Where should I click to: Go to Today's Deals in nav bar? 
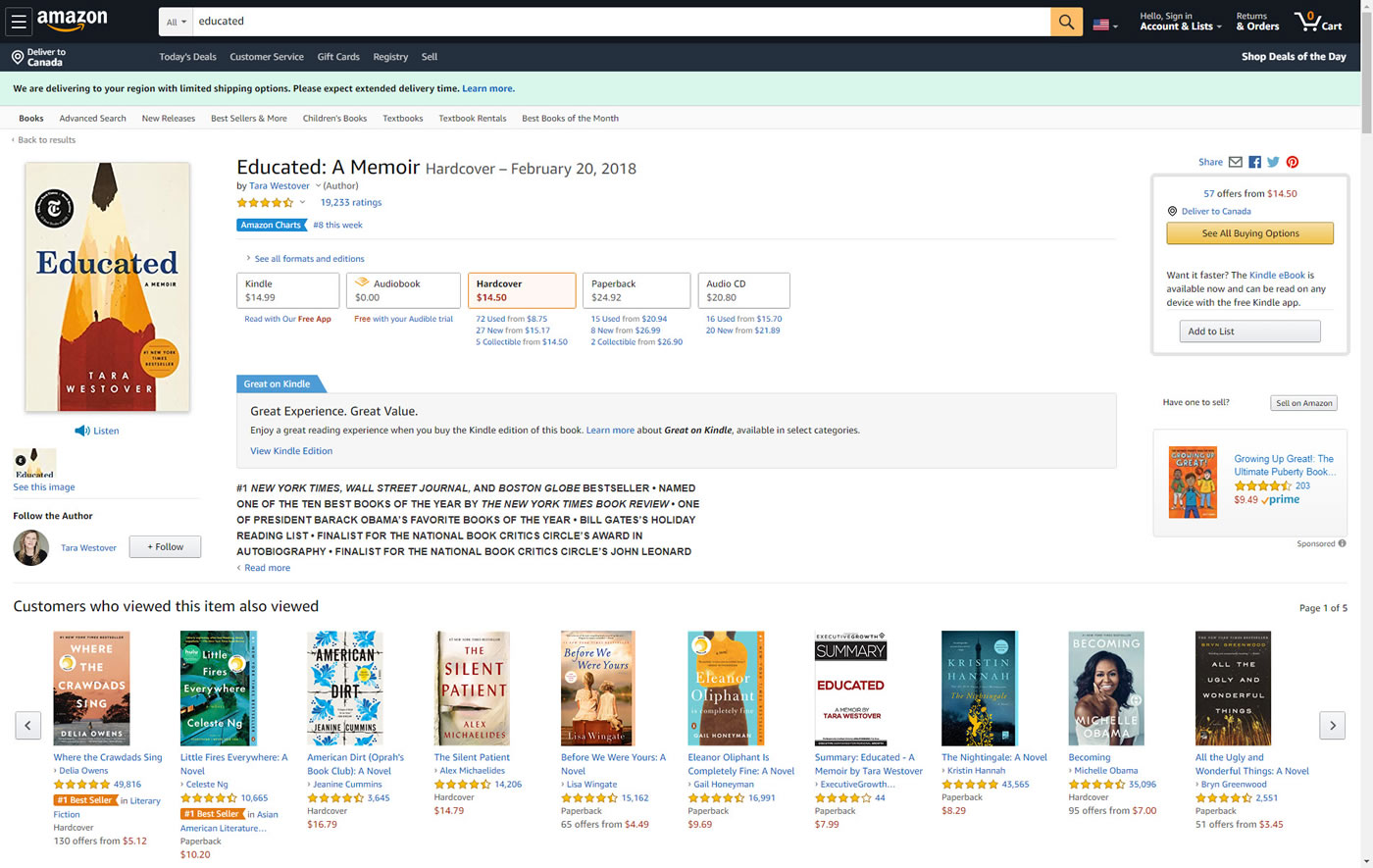(x=187, y=57)
